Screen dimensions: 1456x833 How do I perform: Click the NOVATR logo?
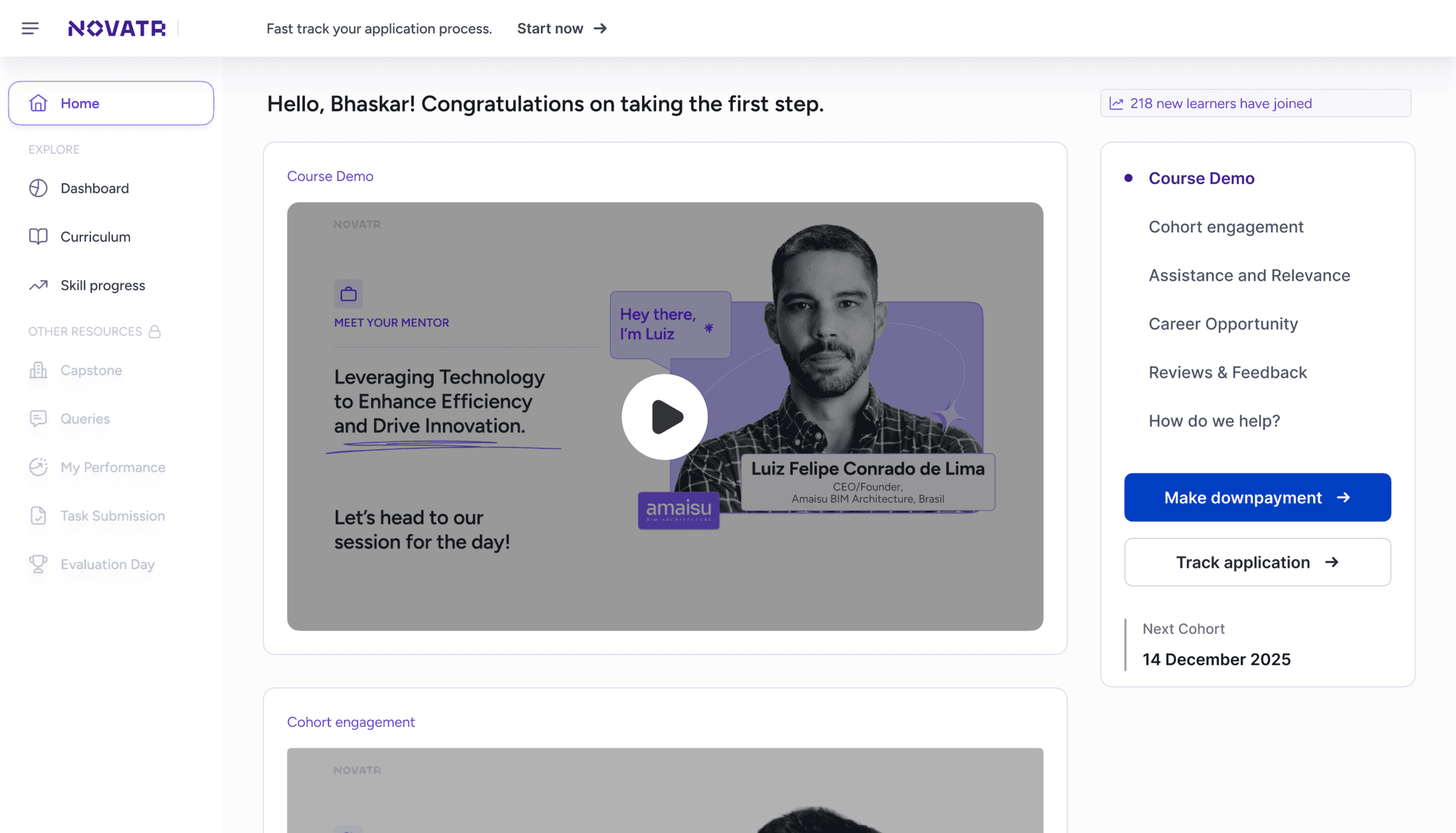tap(117, 28)
